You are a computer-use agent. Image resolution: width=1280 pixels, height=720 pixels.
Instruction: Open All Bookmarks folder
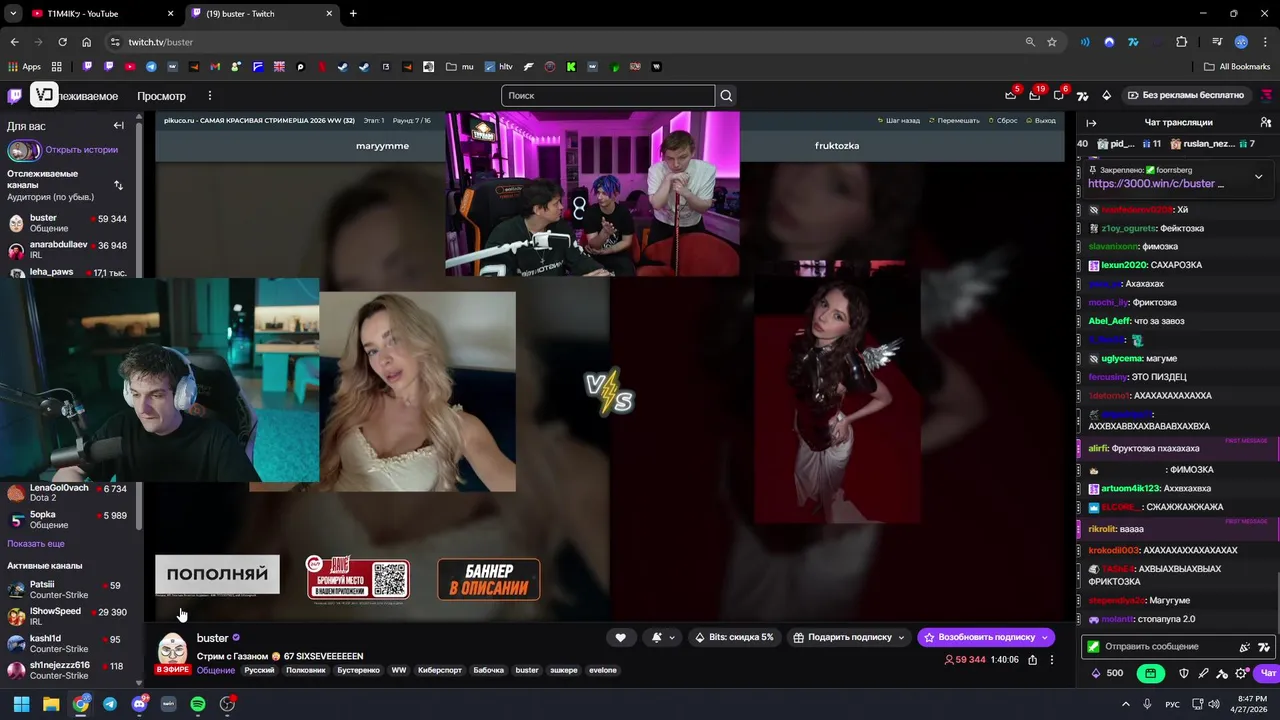click(x=1237, y=67)
